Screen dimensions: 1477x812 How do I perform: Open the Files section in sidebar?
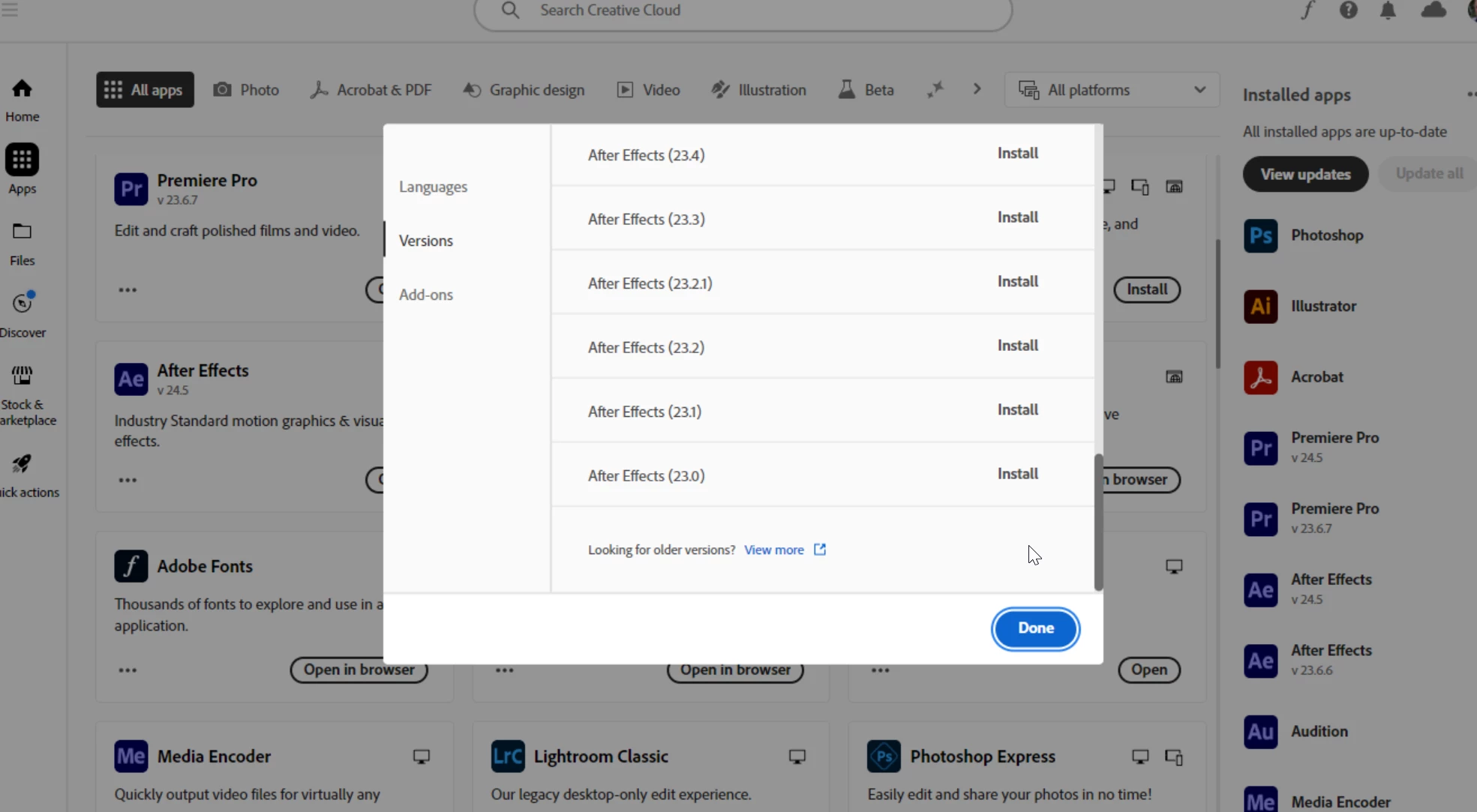point(22,232)
